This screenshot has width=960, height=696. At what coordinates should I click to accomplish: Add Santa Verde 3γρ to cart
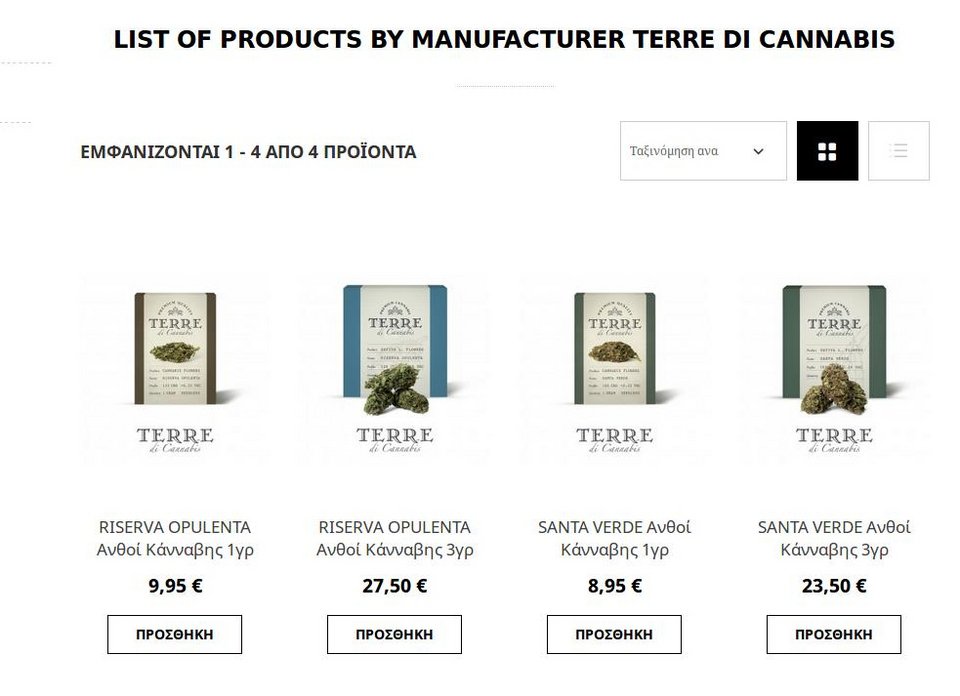(834, 634)
